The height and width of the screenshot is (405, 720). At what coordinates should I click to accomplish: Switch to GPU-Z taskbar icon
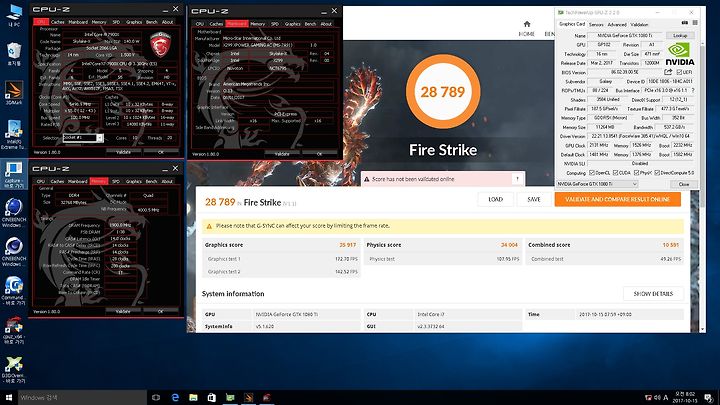pos(230,397)
